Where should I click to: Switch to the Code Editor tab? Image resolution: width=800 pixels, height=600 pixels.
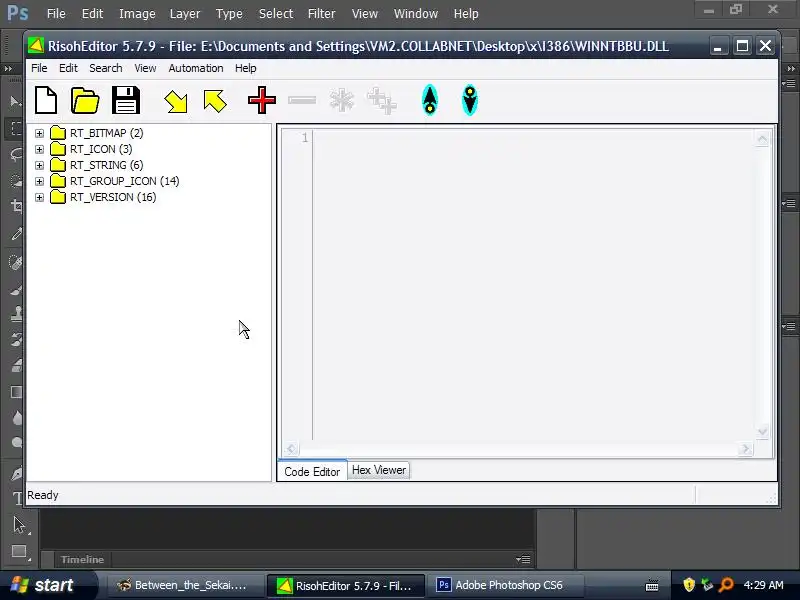(x=312, y=471)
